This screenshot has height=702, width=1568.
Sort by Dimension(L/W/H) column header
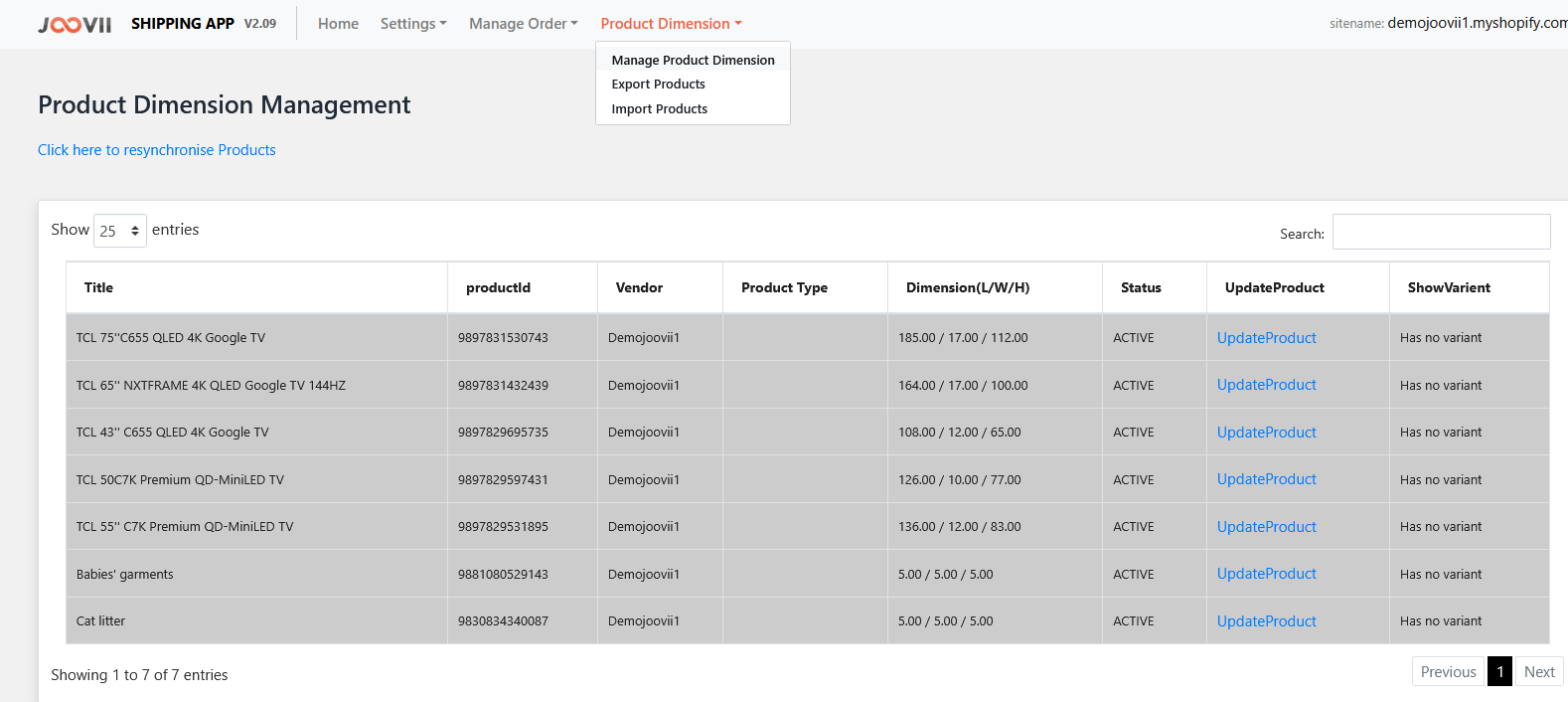coord(995,287)
